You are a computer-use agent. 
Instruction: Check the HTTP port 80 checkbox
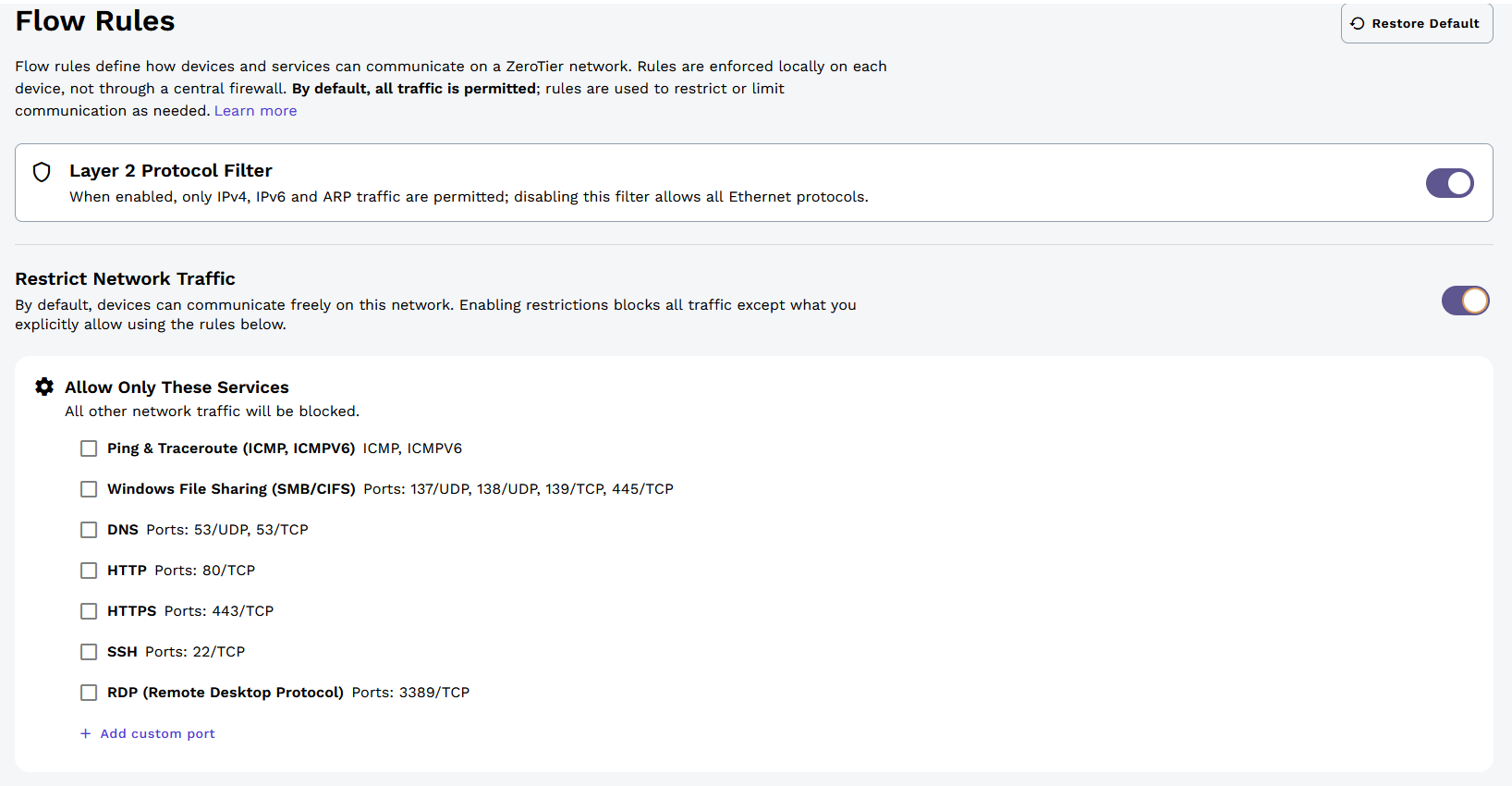pos(89,571)
